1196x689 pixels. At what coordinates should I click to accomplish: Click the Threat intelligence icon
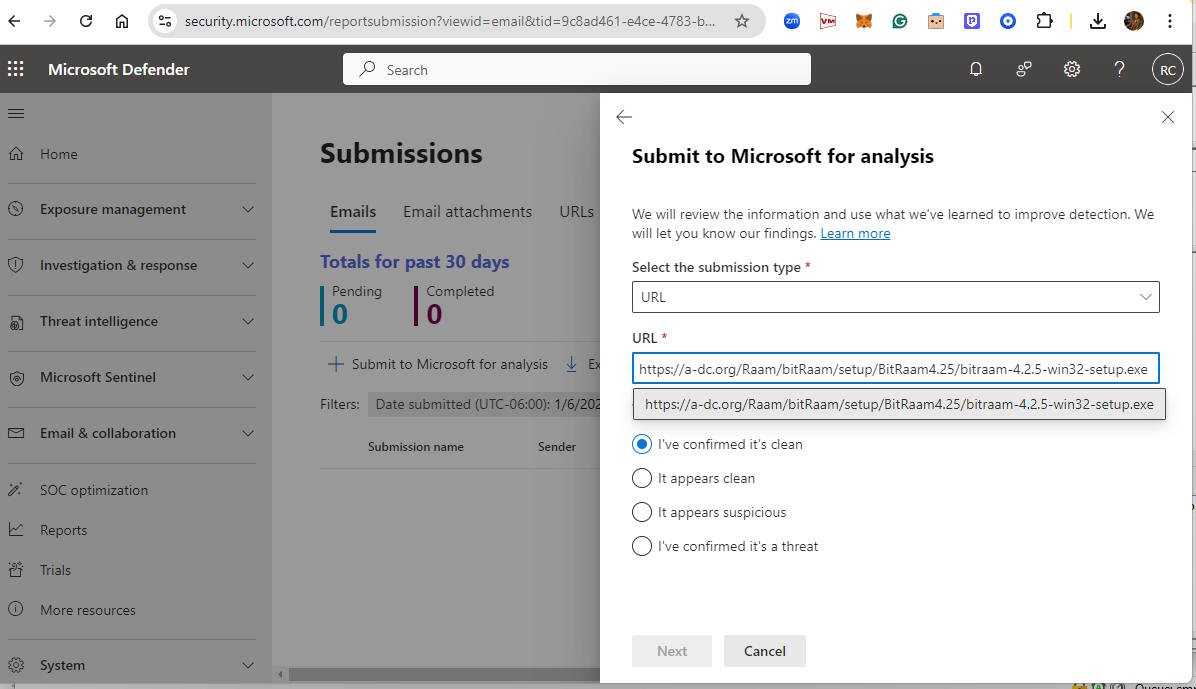pyautogui.click(x=16, y=321)
